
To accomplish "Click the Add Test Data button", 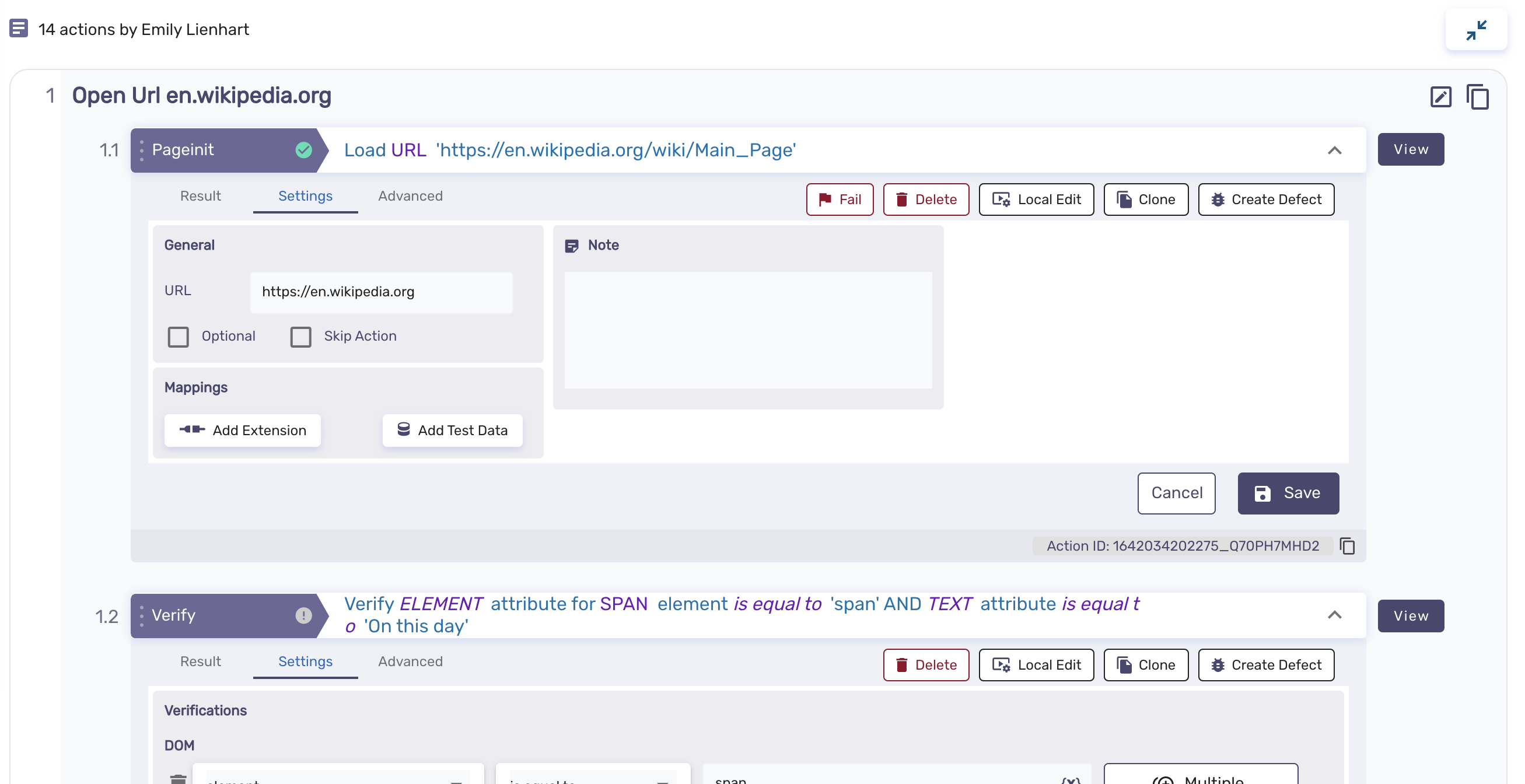I will [x=452, y=430].
